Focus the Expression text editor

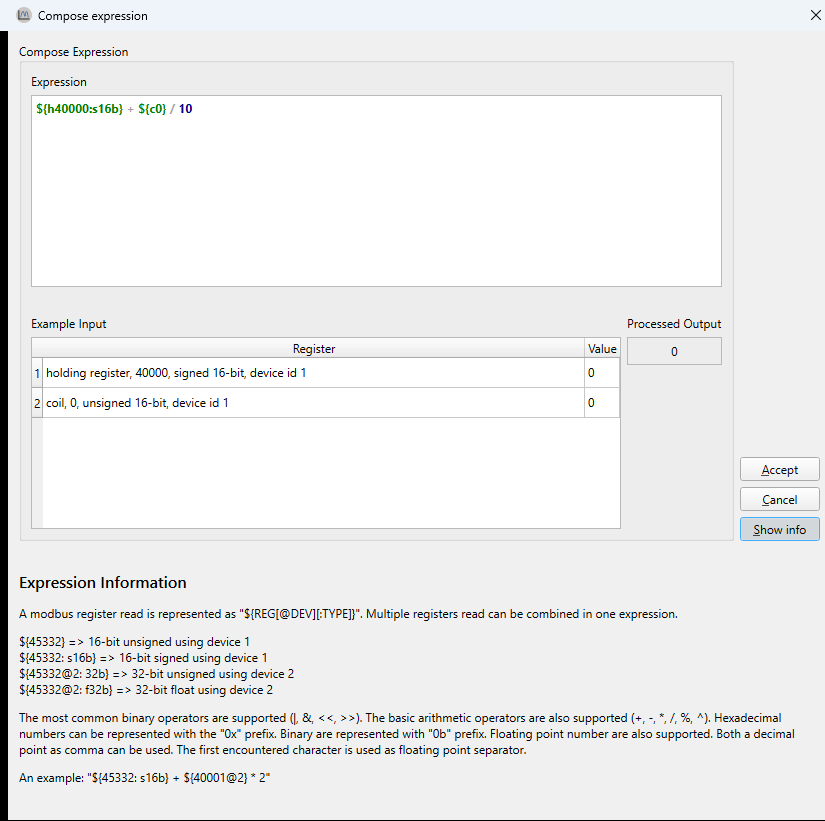pyautogui.click(x=376, y=191)
